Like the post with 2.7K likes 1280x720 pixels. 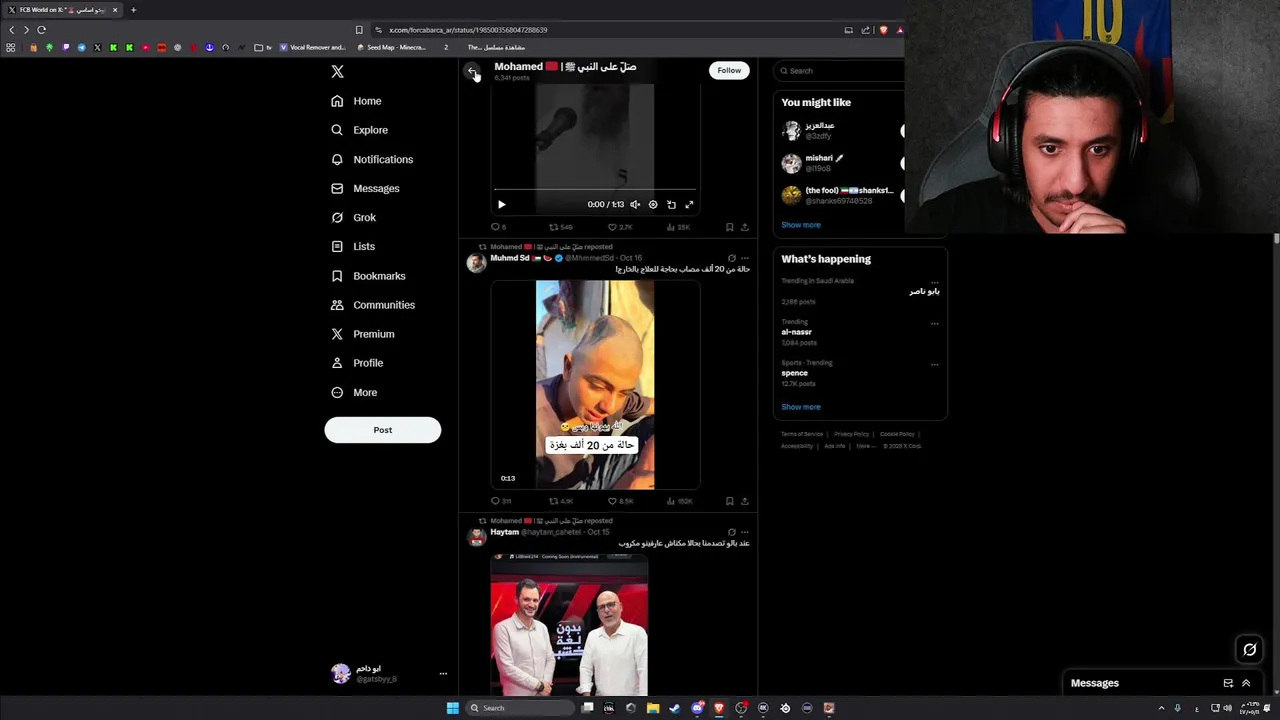pos(620,227)
